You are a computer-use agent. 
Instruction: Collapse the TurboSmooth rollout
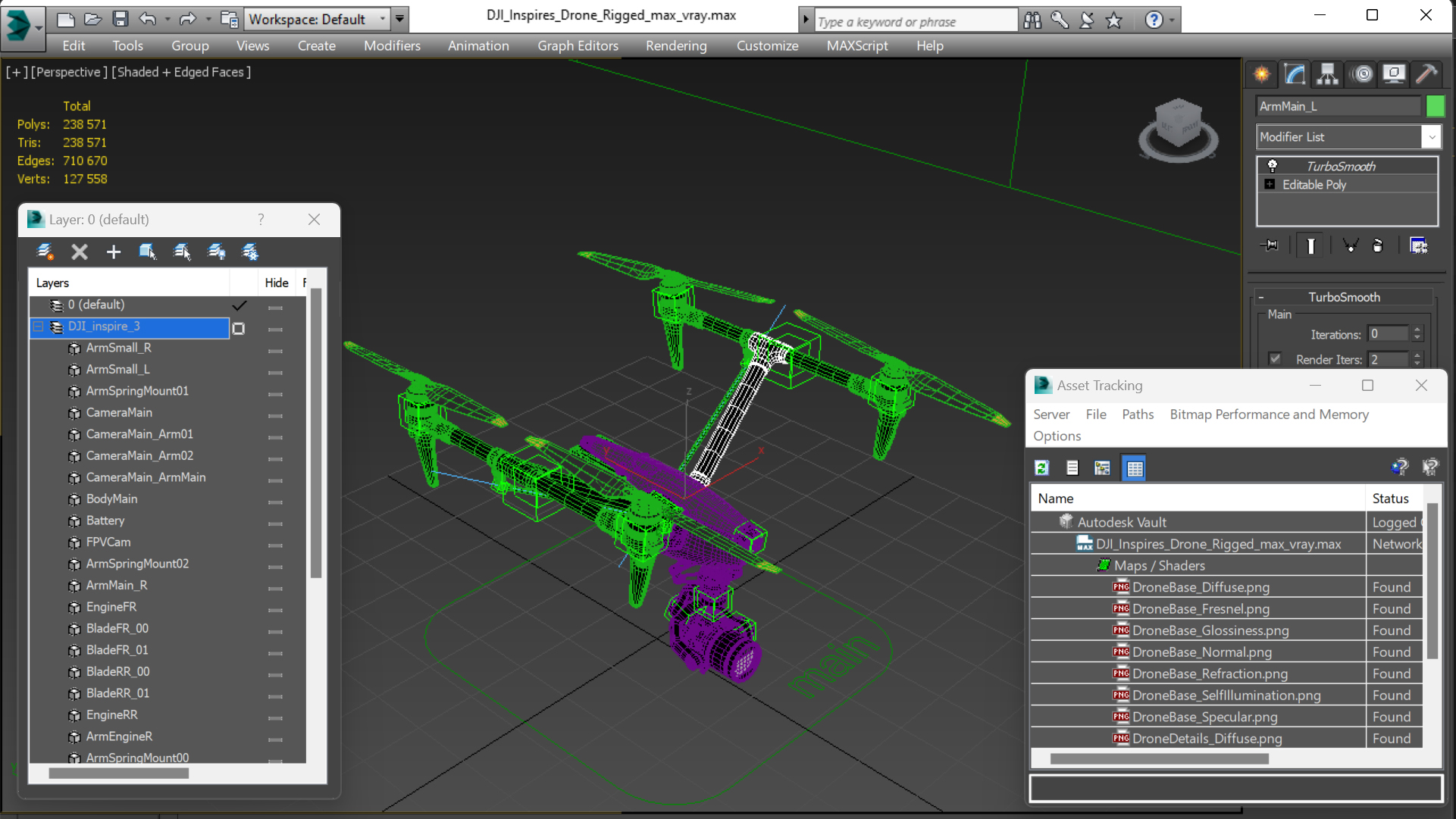coord(1261,297)
